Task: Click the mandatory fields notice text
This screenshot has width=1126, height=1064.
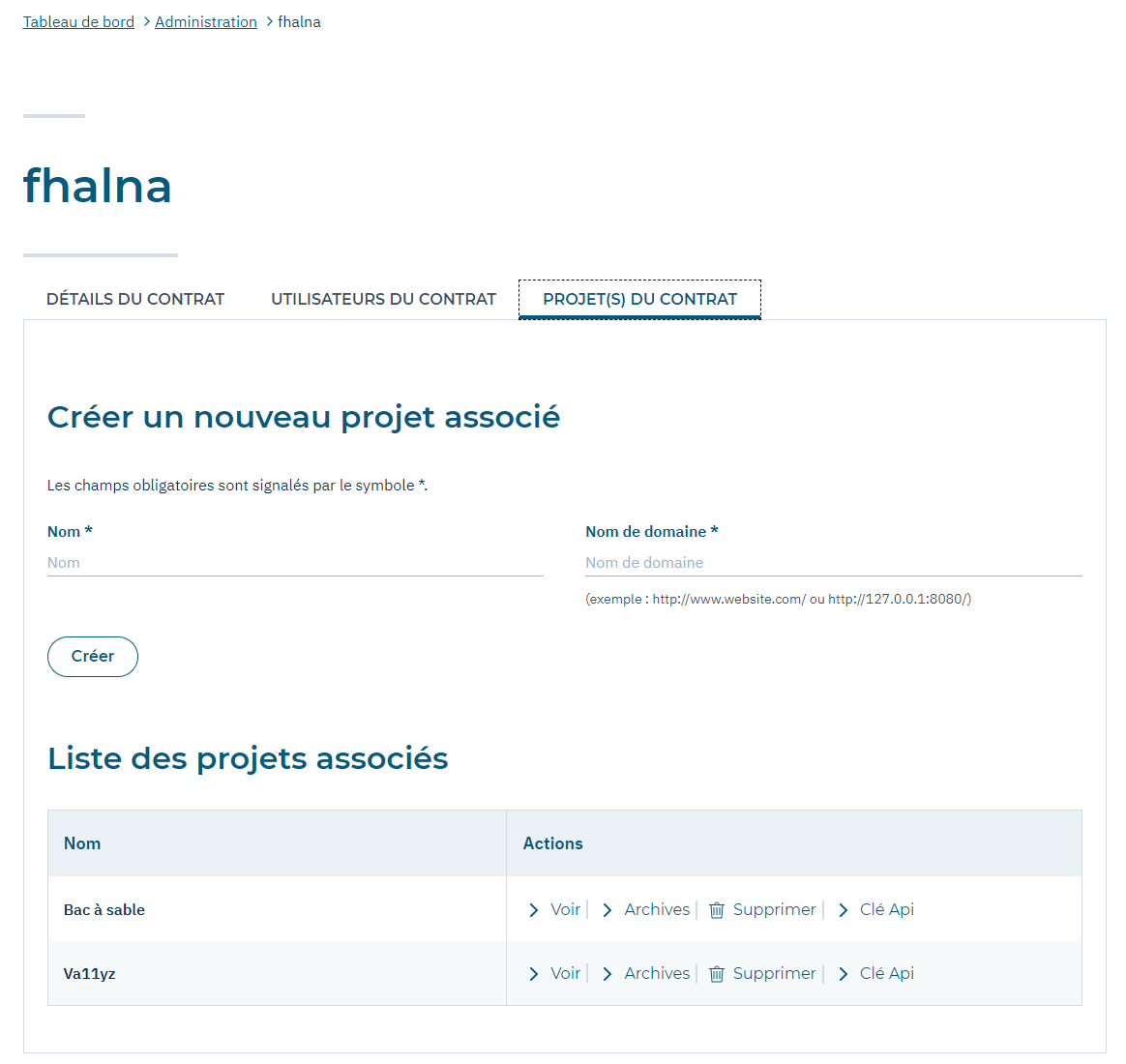Action: pos(238,486)
